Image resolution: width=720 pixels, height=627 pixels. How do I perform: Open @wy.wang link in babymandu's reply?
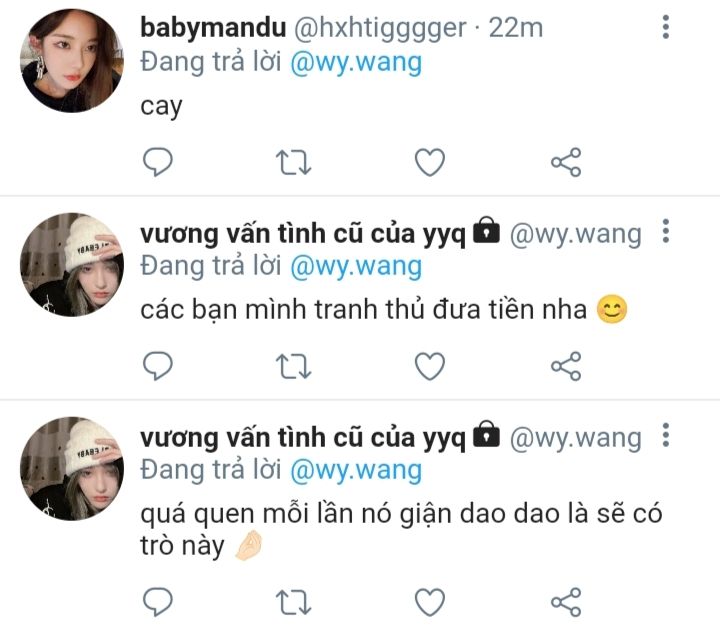[x=356, y=63]
